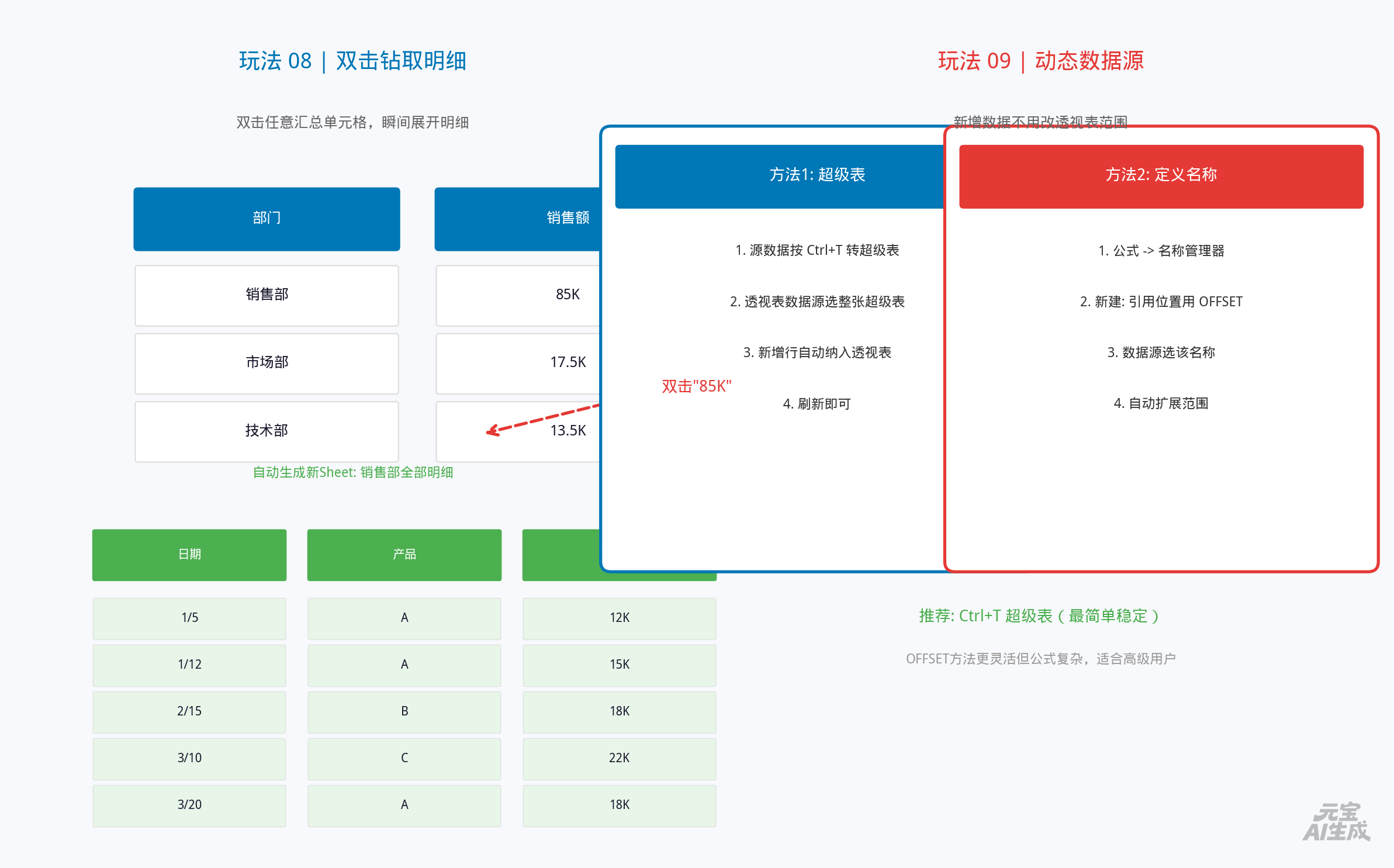The image size is (1394, 868).
Task: Click the 产品 green header
Action: point(404,555)
